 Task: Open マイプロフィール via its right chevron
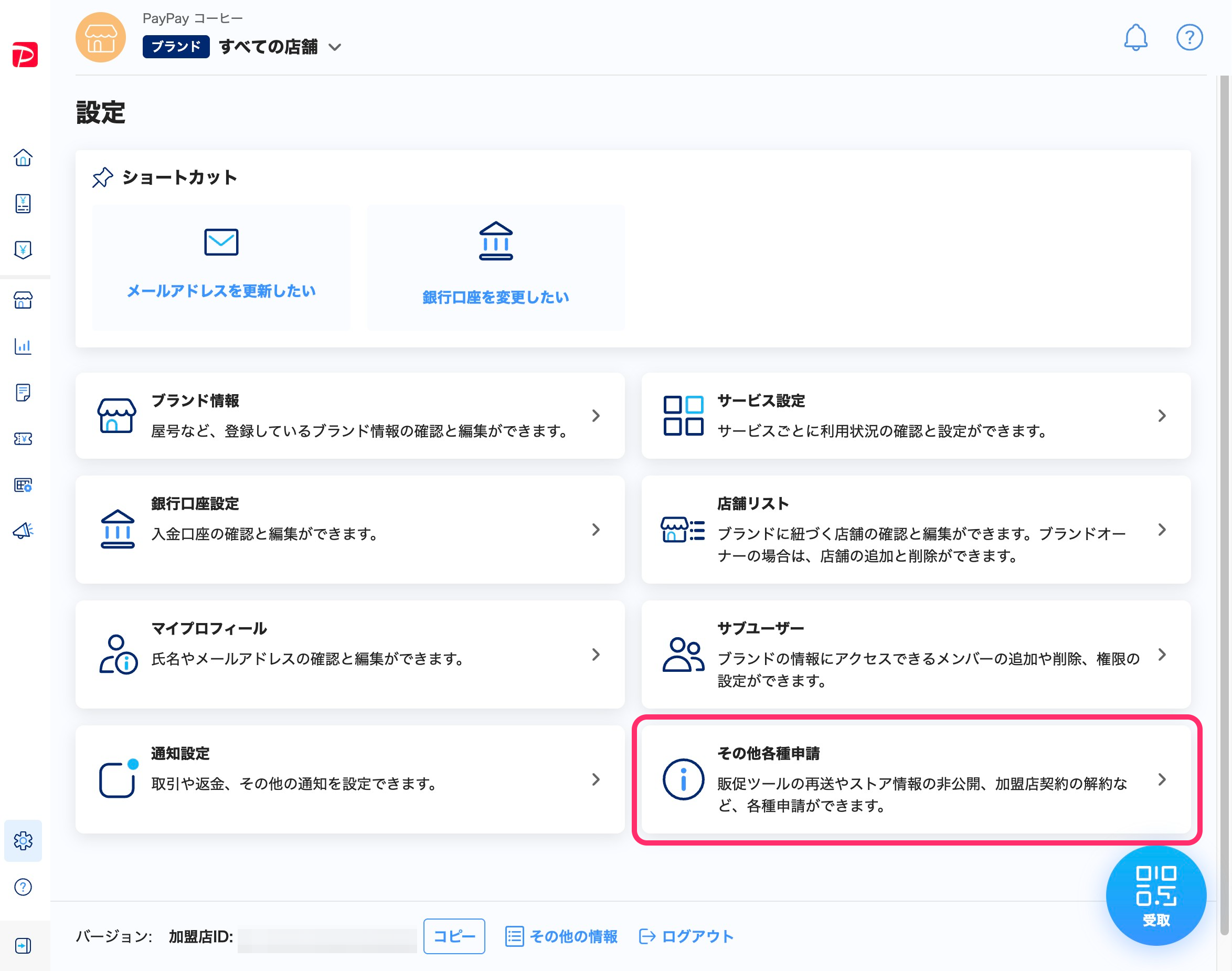[x=596, y=655]
